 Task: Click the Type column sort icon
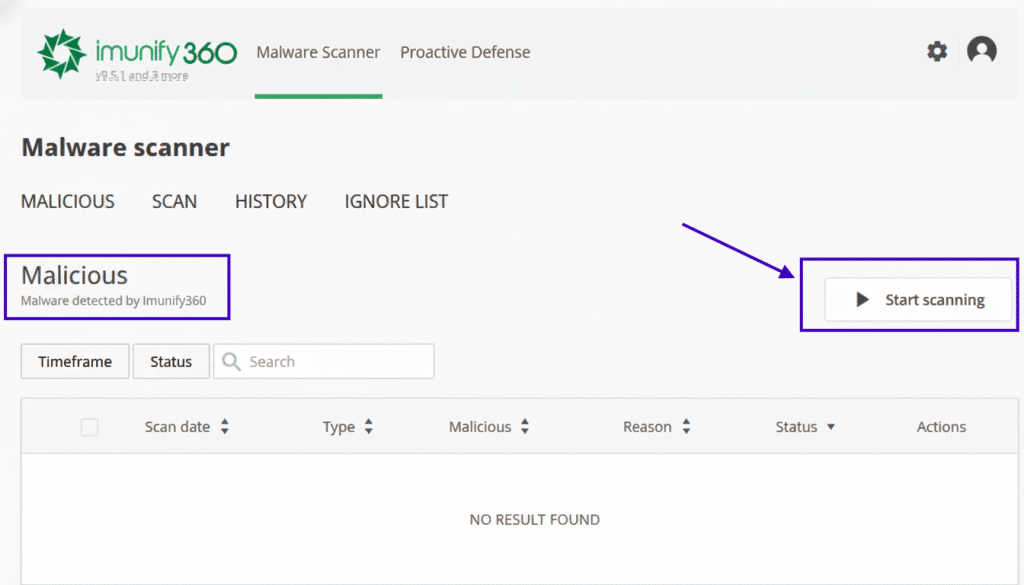click(x=367, y=426)
